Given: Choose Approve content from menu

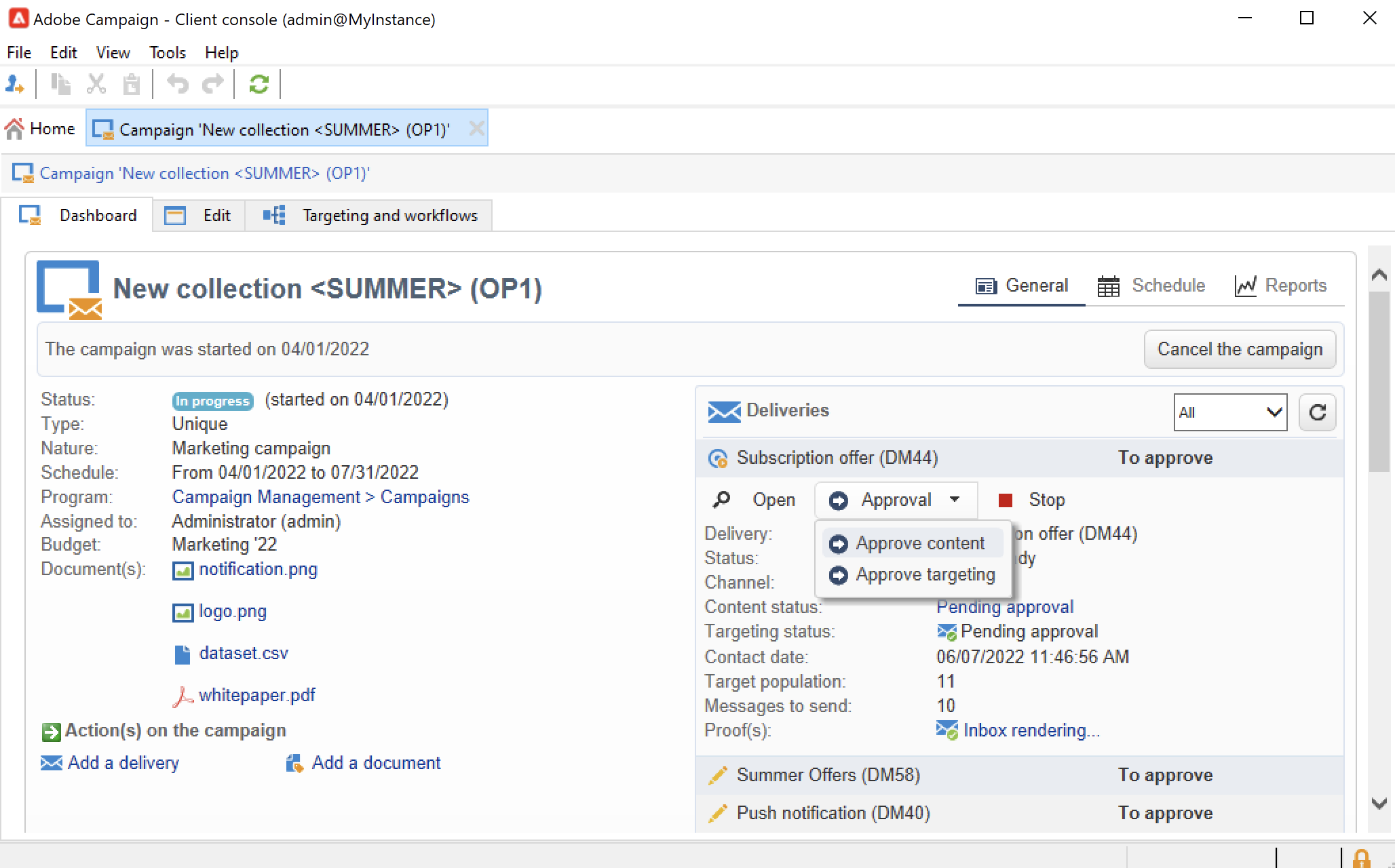Looking at the screenshot, I should coord(919,543).
